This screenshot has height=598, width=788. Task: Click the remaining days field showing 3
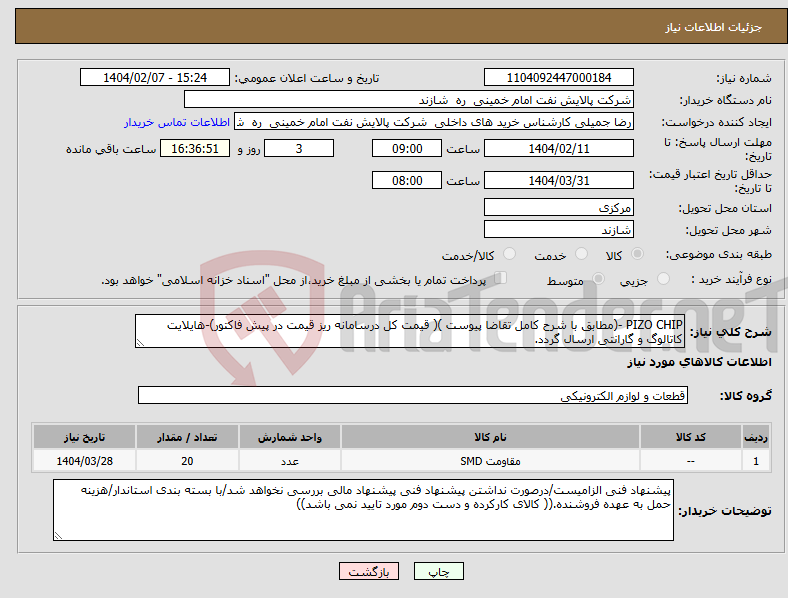(x=299, y=148)
